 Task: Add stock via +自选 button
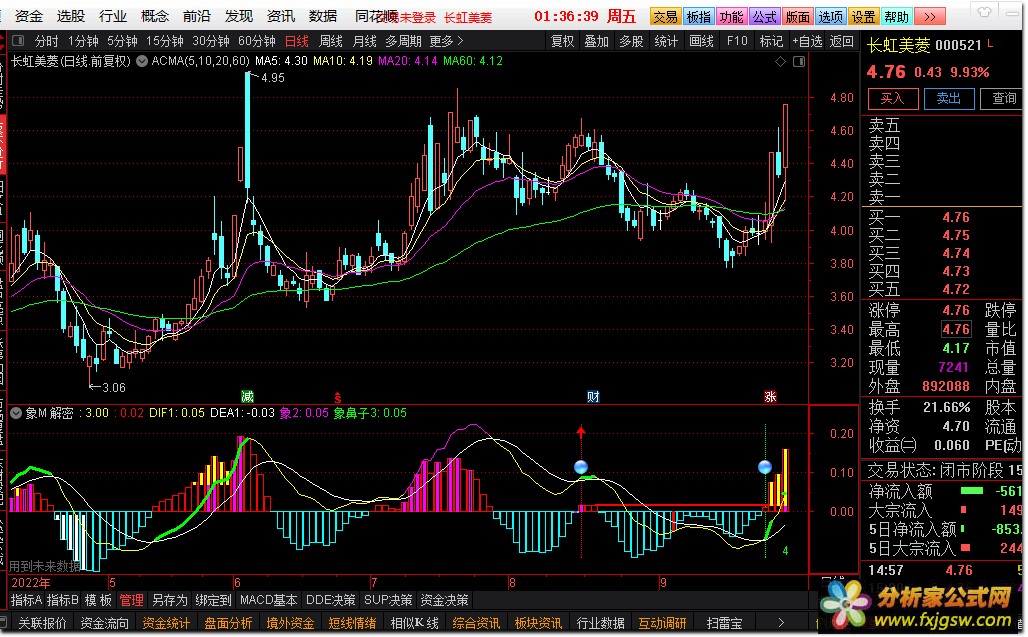coord(807,41)
